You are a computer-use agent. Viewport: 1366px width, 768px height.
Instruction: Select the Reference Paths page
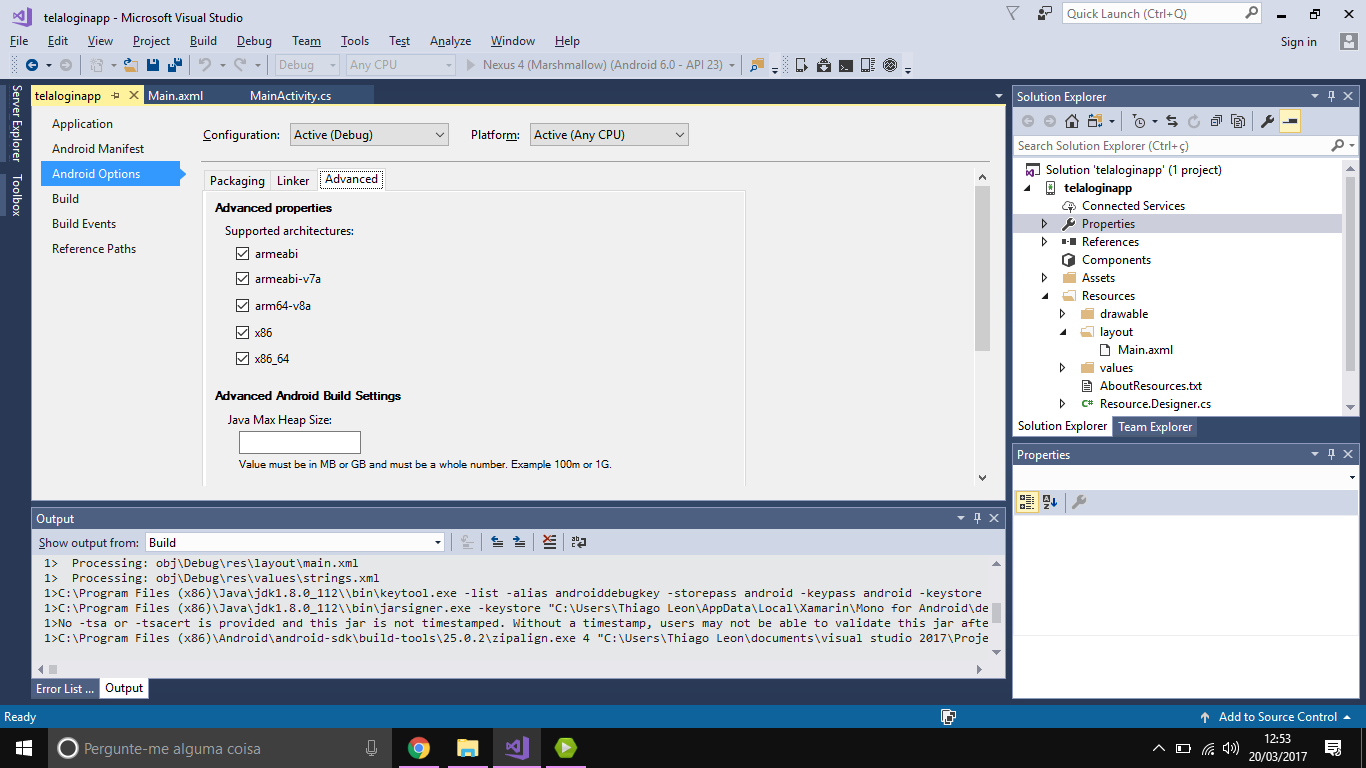point(94,249)
